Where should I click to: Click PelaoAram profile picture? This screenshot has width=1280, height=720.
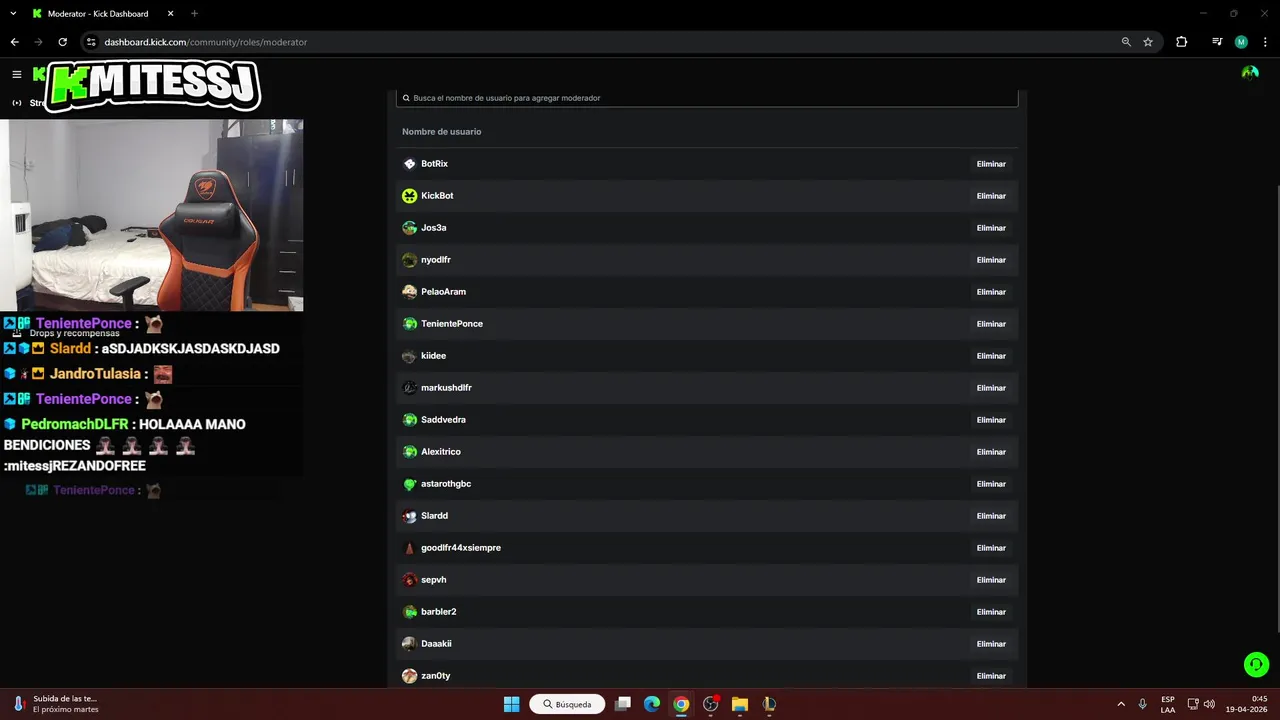click(409, 292)
